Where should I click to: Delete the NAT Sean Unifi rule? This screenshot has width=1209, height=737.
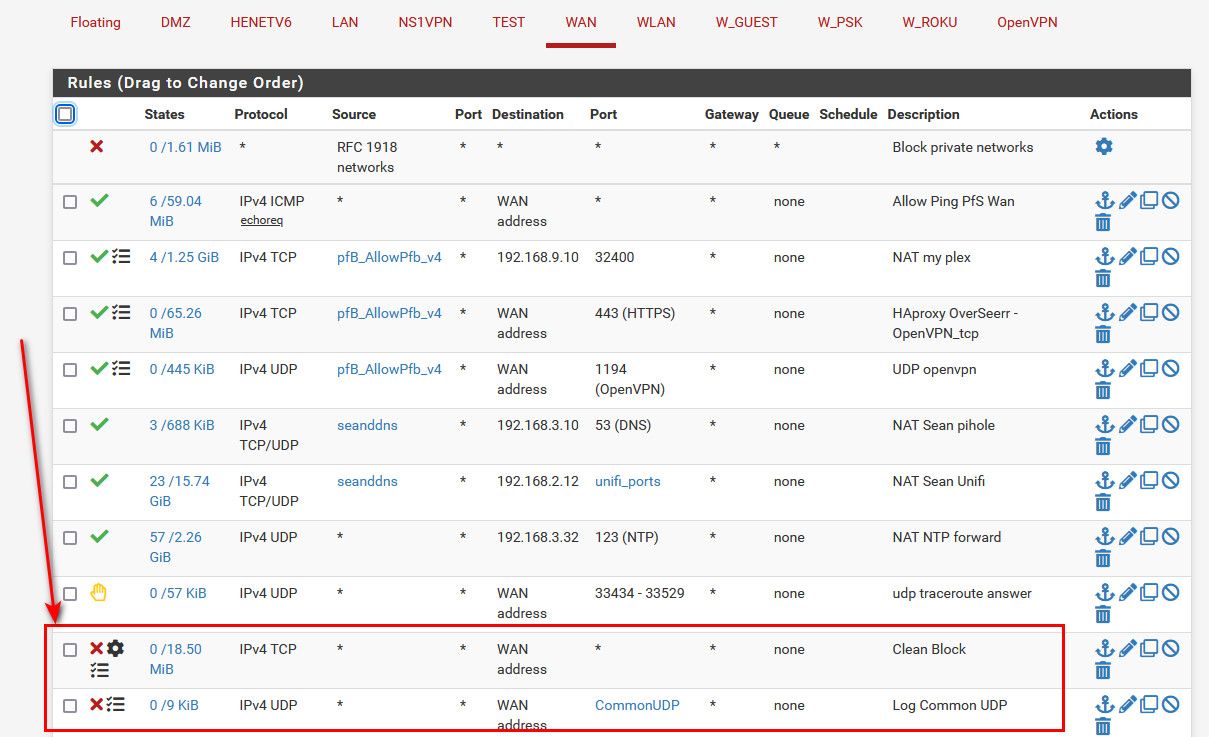[x=1103, y=503]
